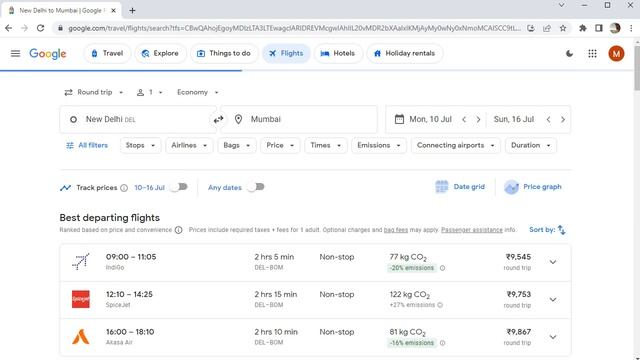Open the Google main menu hamburger
This screenshot has width=640, height=360.
16,53
